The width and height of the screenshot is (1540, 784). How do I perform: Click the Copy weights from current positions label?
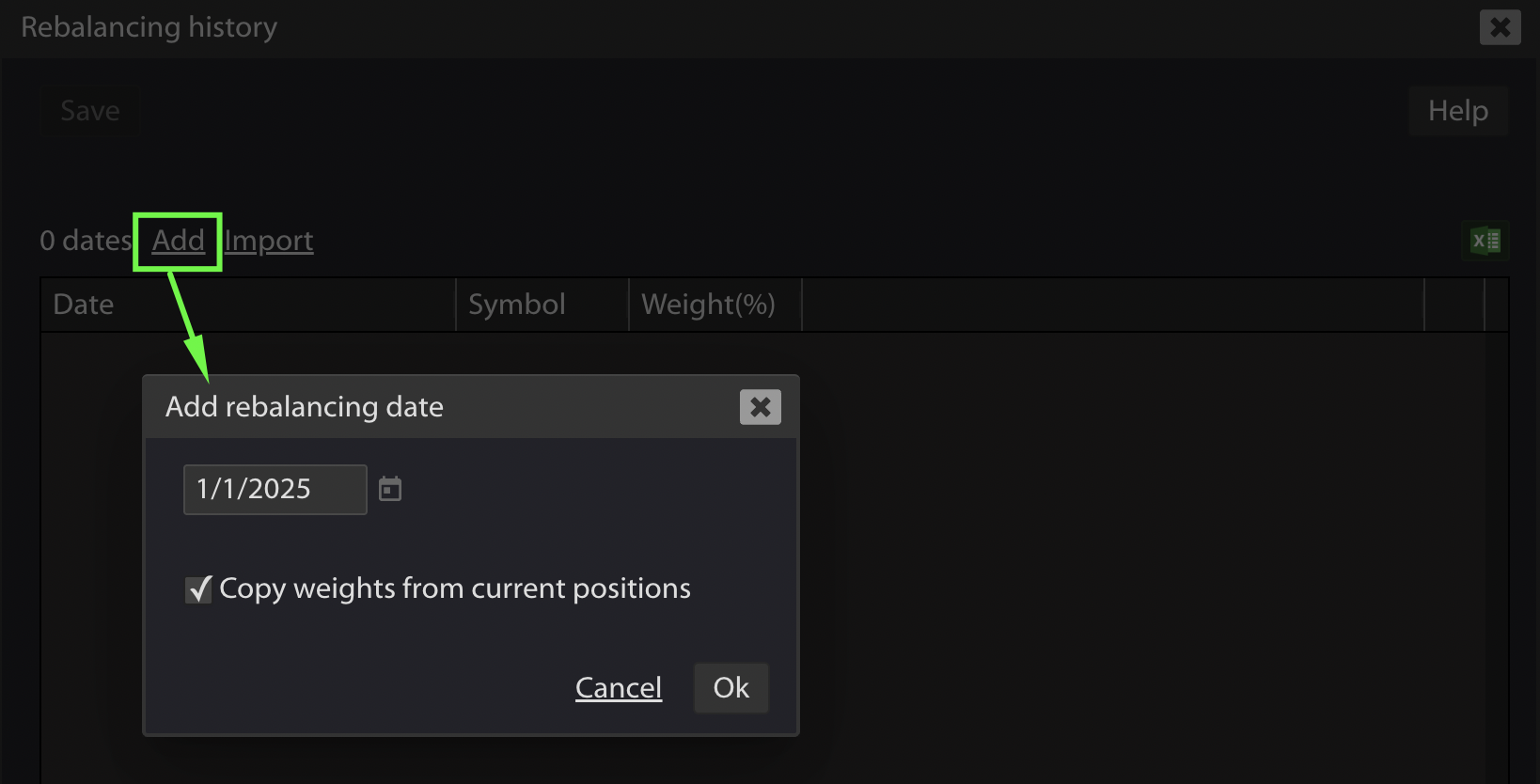click(455, 588)
